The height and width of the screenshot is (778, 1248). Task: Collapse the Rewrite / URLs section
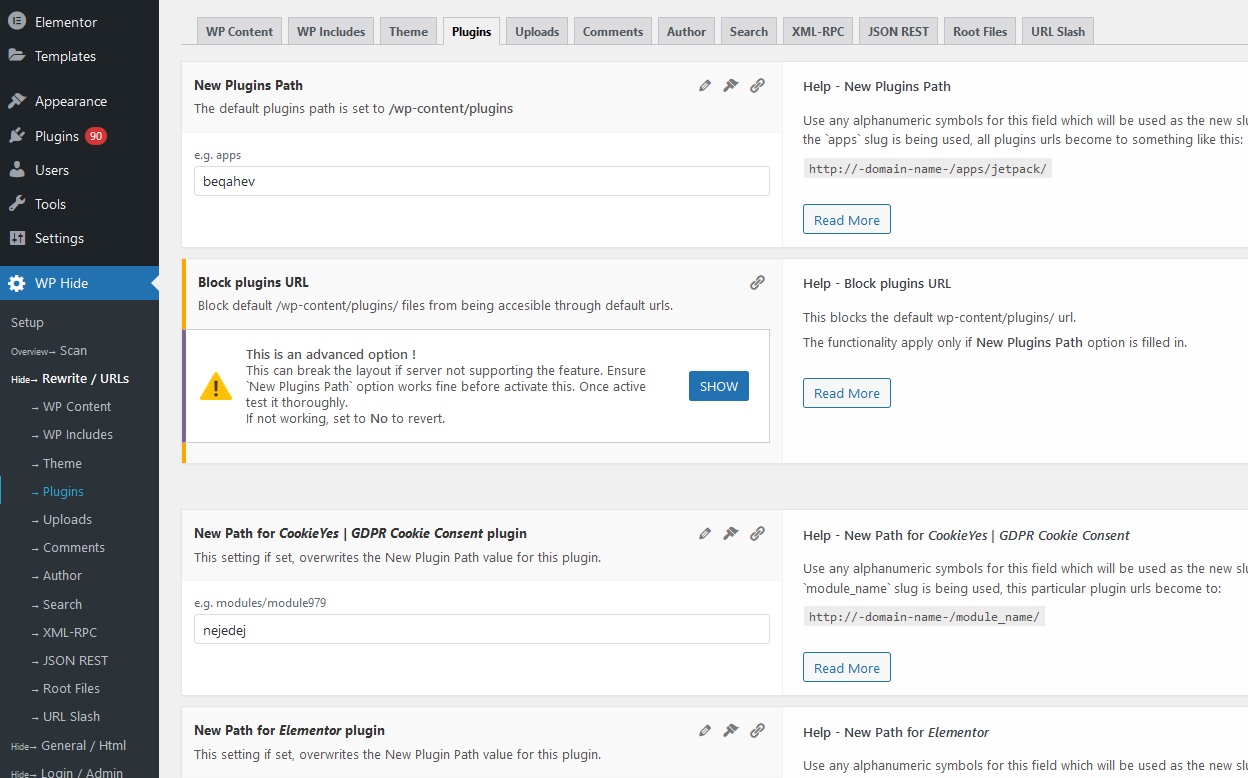coord(85,378)
